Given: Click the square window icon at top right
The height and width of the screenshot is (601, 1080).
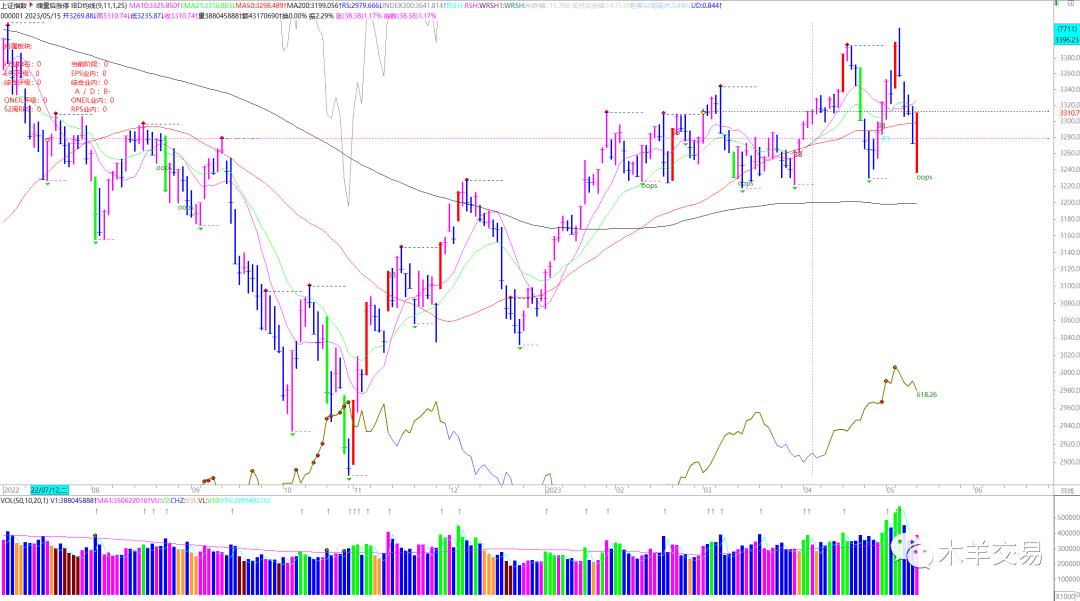Looking at the screenshot, I should coord(1070,4).
